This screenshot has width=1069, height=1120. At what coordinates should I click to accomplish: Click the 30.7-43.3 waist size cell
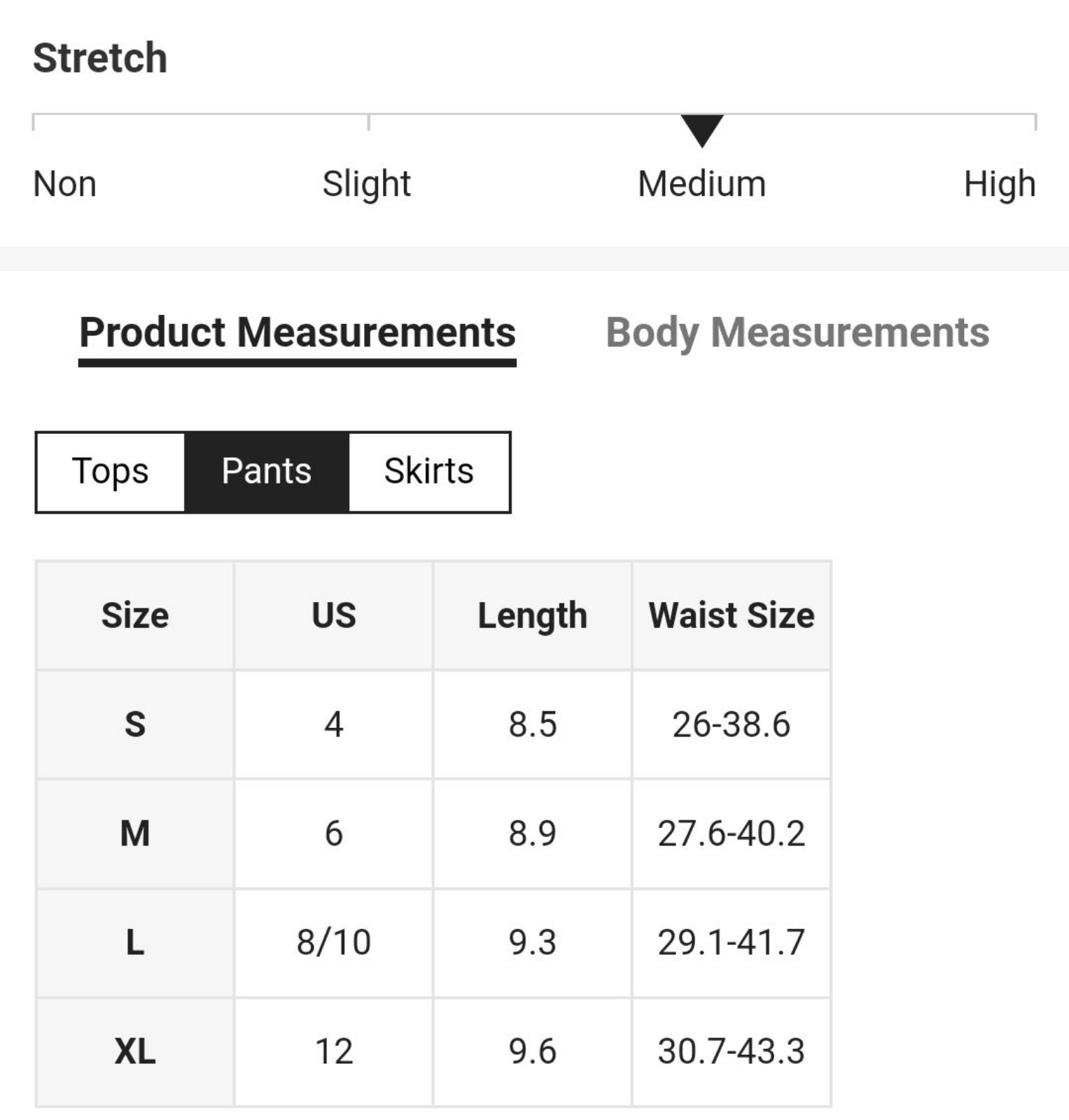(732, 1052)
